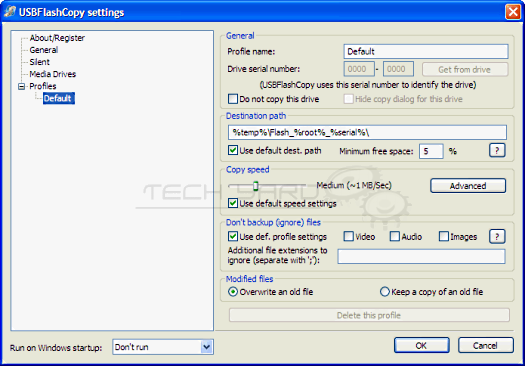Screen dimensions: 525x366
Task: Enable Do not copy this drive
Action: (233, 99)
